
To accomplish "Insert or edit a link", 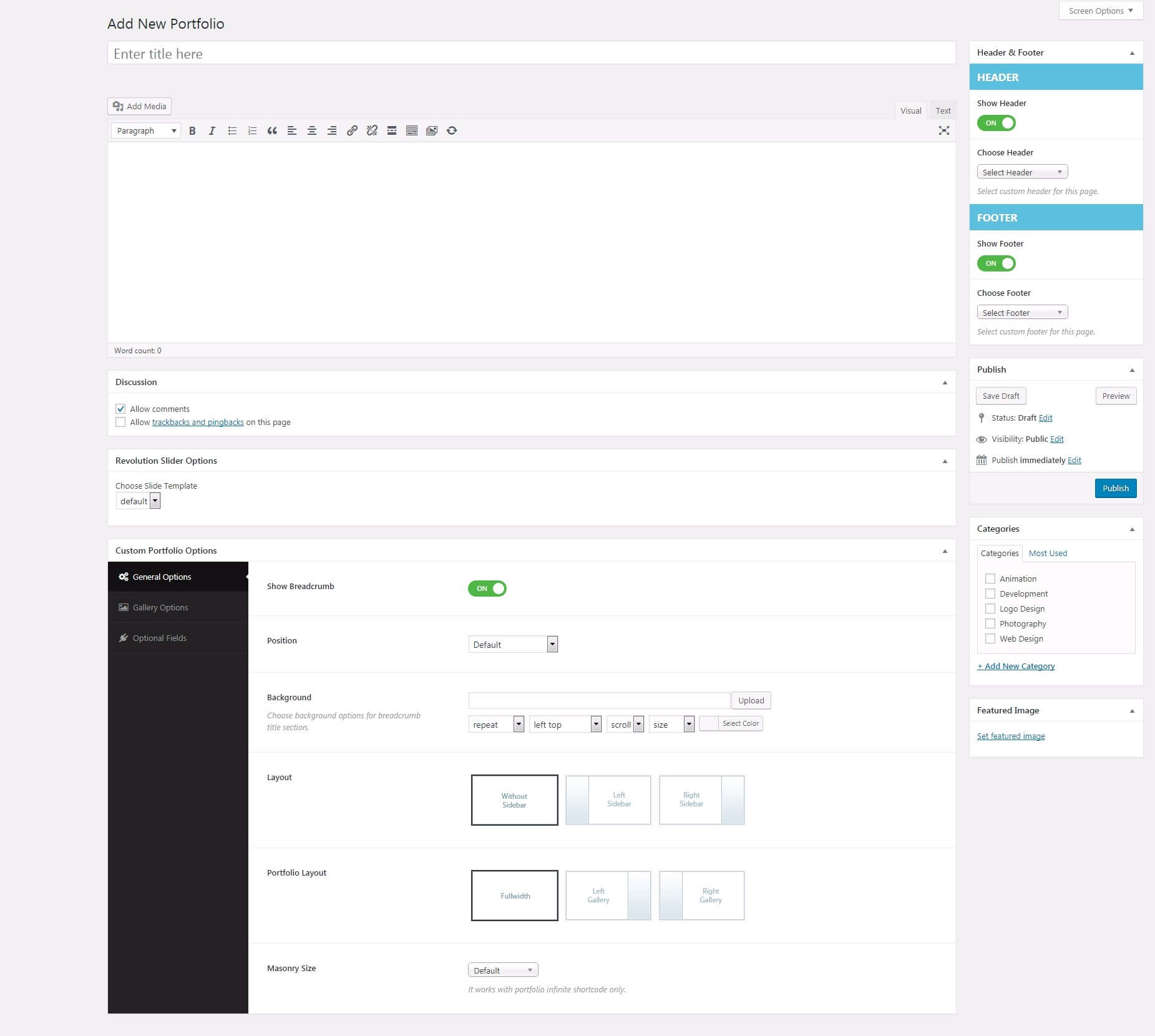I will click(352, 130).
